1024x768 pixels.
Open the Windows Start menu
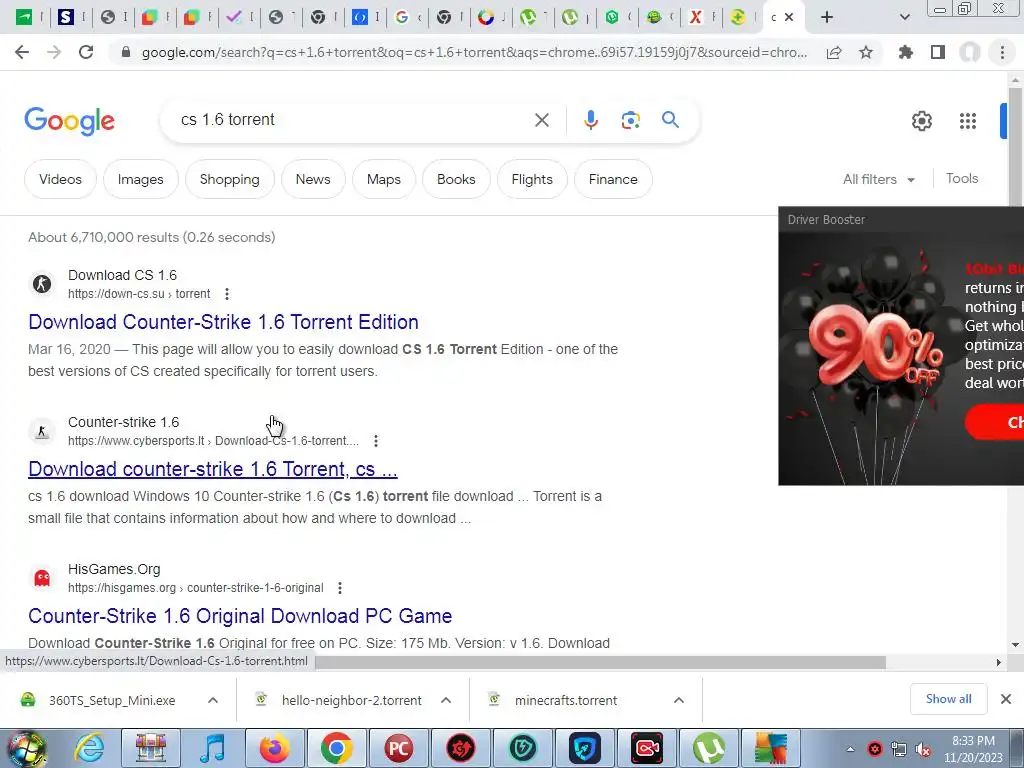pyautogui.click(x=26, y=748)
